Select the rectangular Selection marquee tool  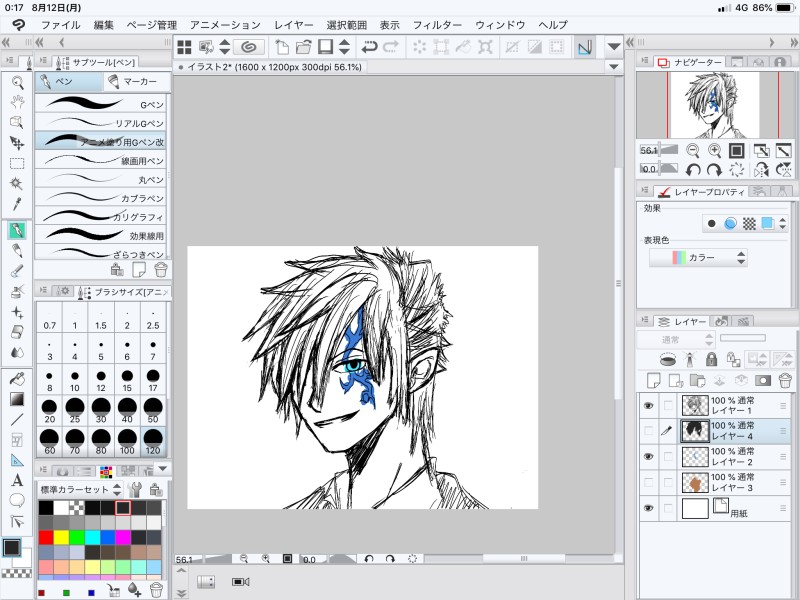coord(17,163)
